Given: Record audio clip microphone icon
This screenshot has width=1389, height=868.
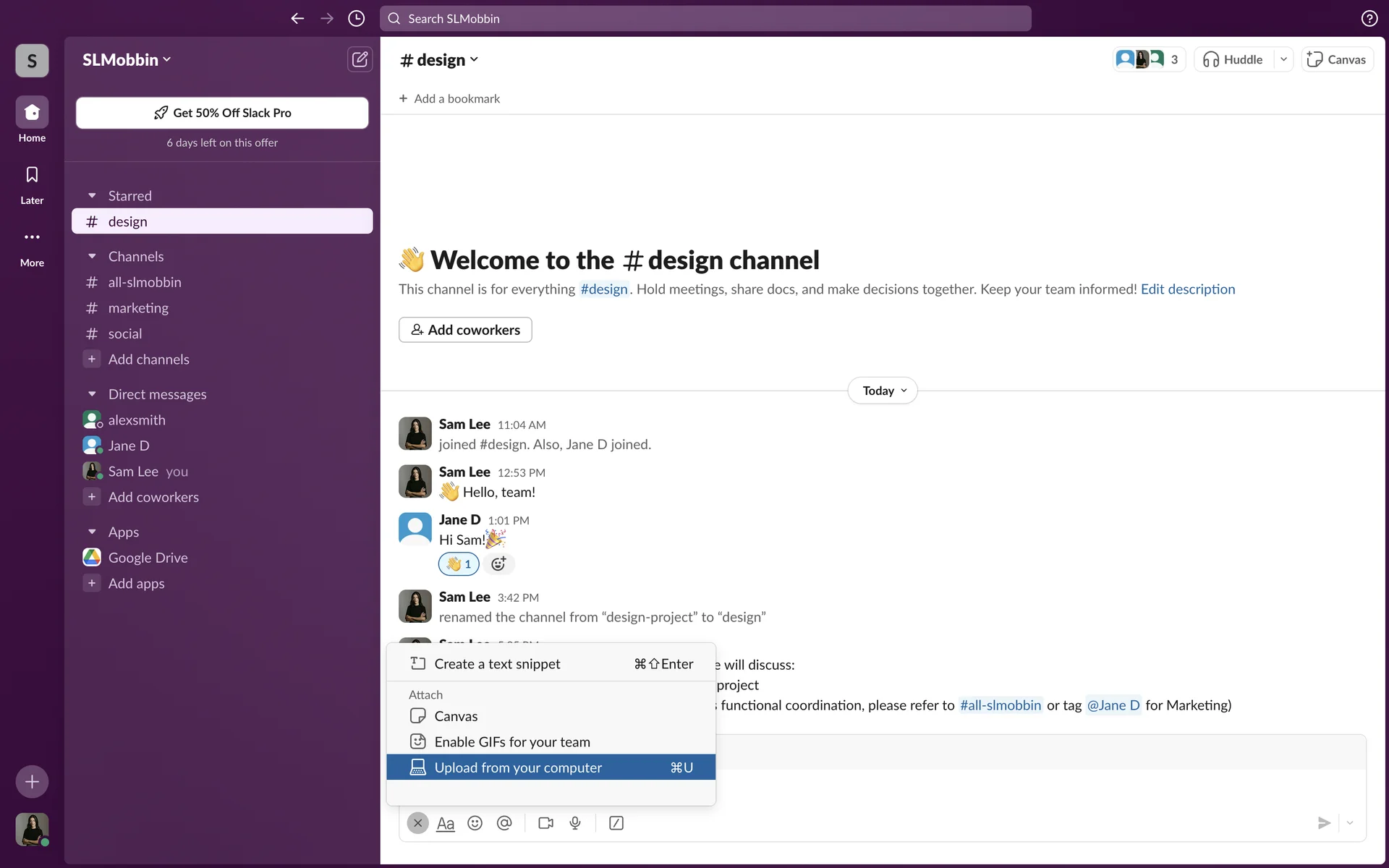Looking at the screenshot, I should pos(575,823).
